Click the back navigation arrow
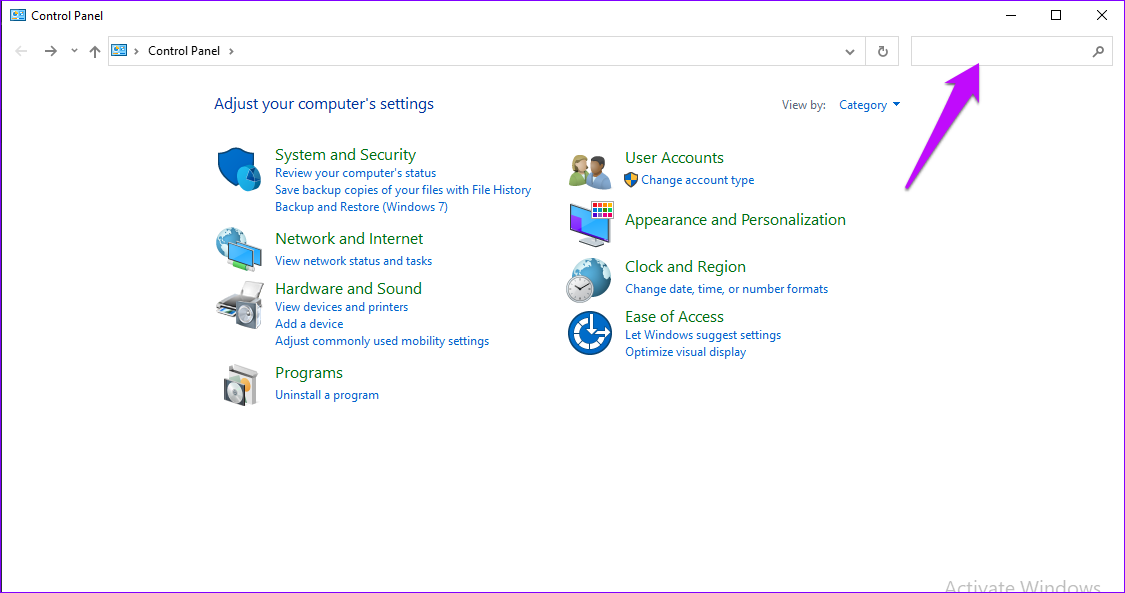 click(x=22, y=51)
